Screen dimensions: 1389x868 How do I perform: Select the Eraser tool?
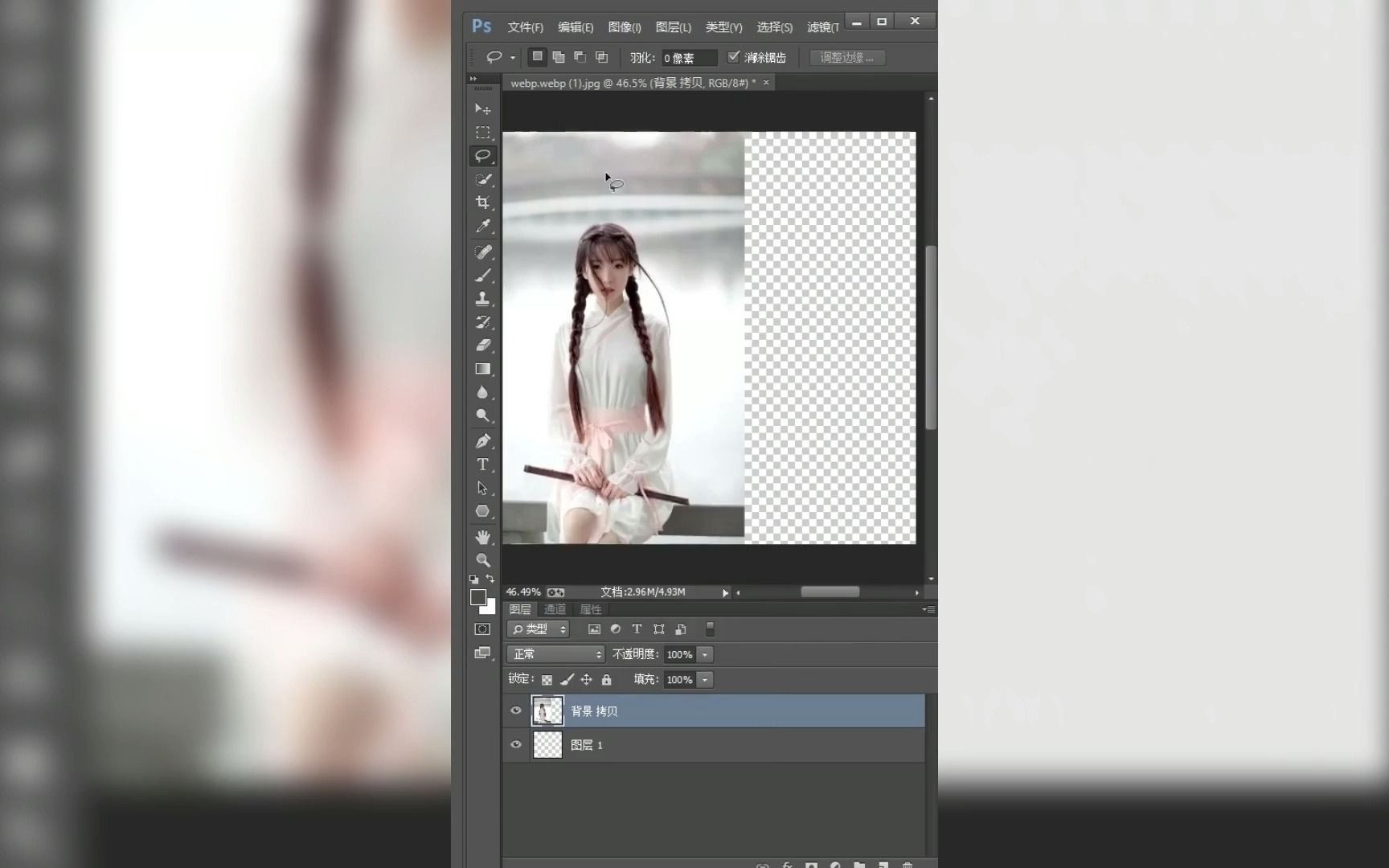[x=482, y=346]
